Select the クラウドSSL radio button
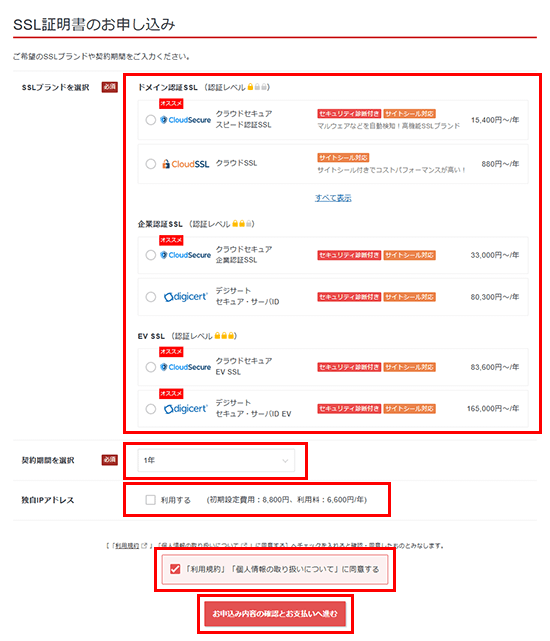This screenshot has width=550, height=641. [x=151, y=164]
